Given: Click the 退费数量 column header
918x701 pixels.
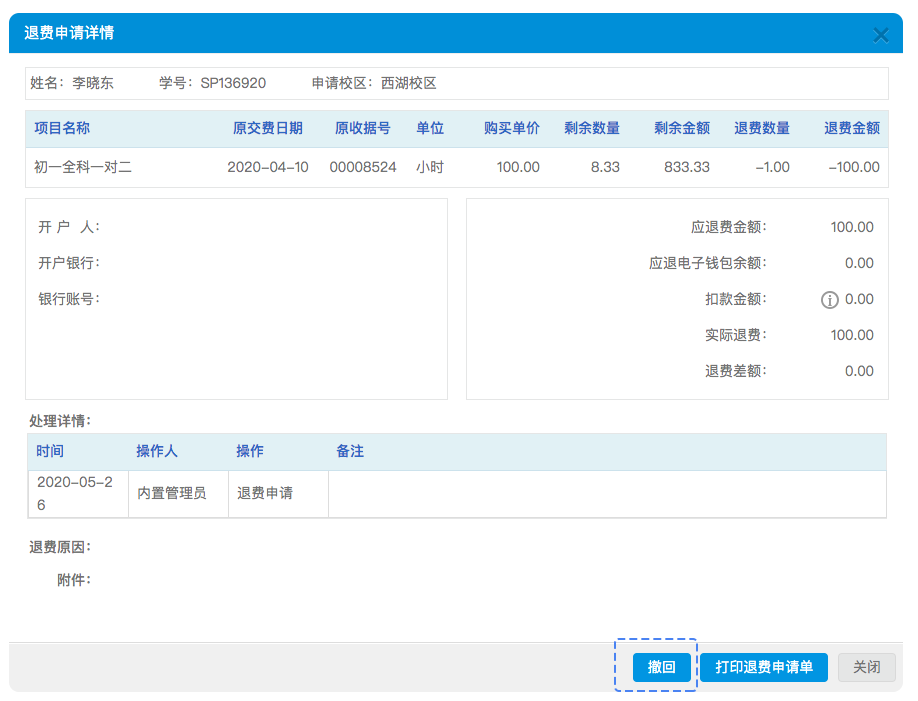Looking at the screenshot, I should click(x=762, y=128).
